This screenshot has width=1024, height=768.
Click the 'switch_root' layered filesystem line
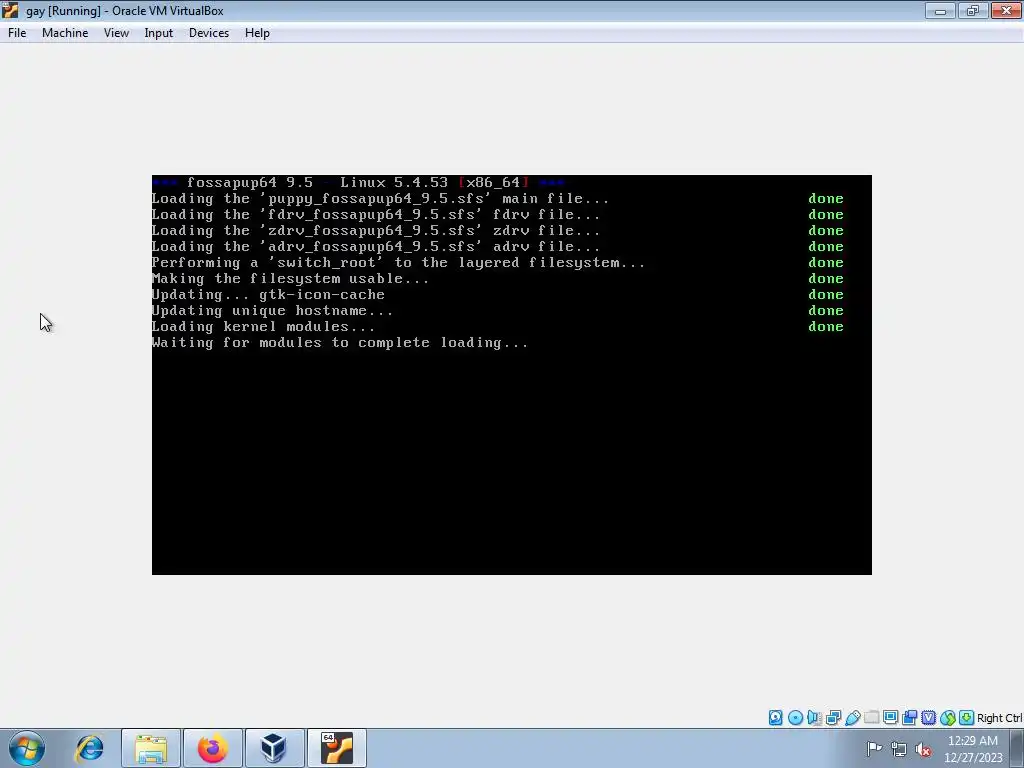(398, 263)
